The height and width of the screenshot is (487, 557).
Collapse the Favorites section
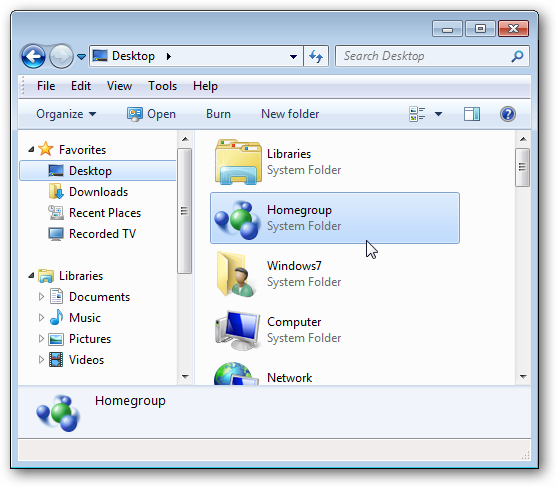tap(31, 149)
